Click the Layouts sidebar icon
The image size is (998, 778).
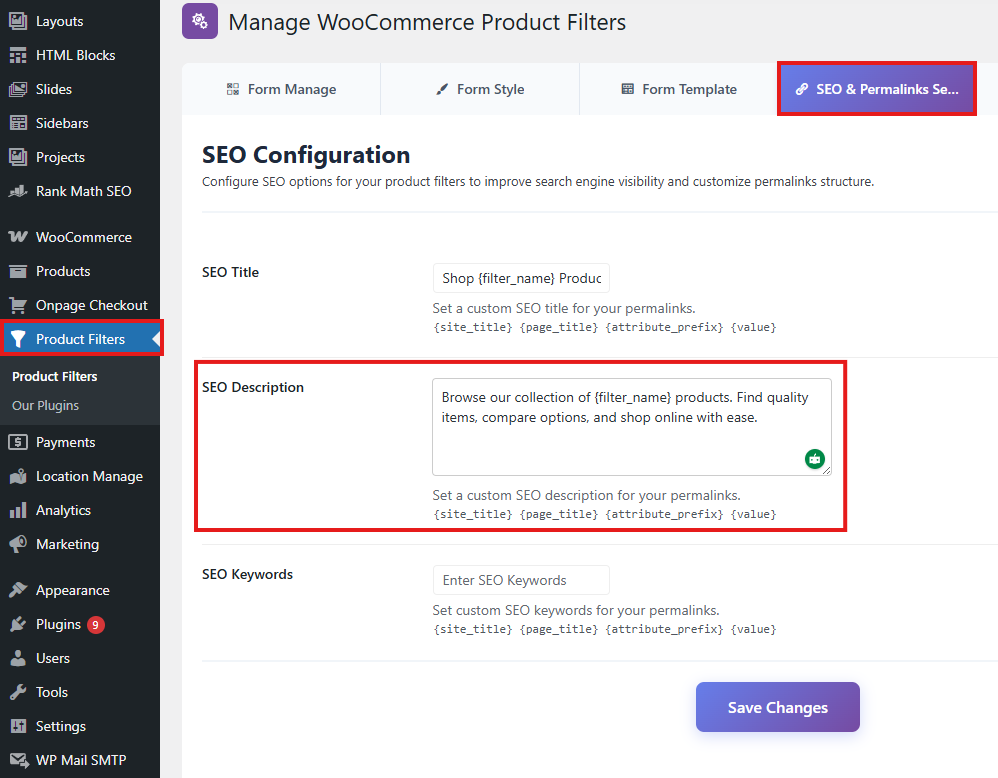point(18,21)
